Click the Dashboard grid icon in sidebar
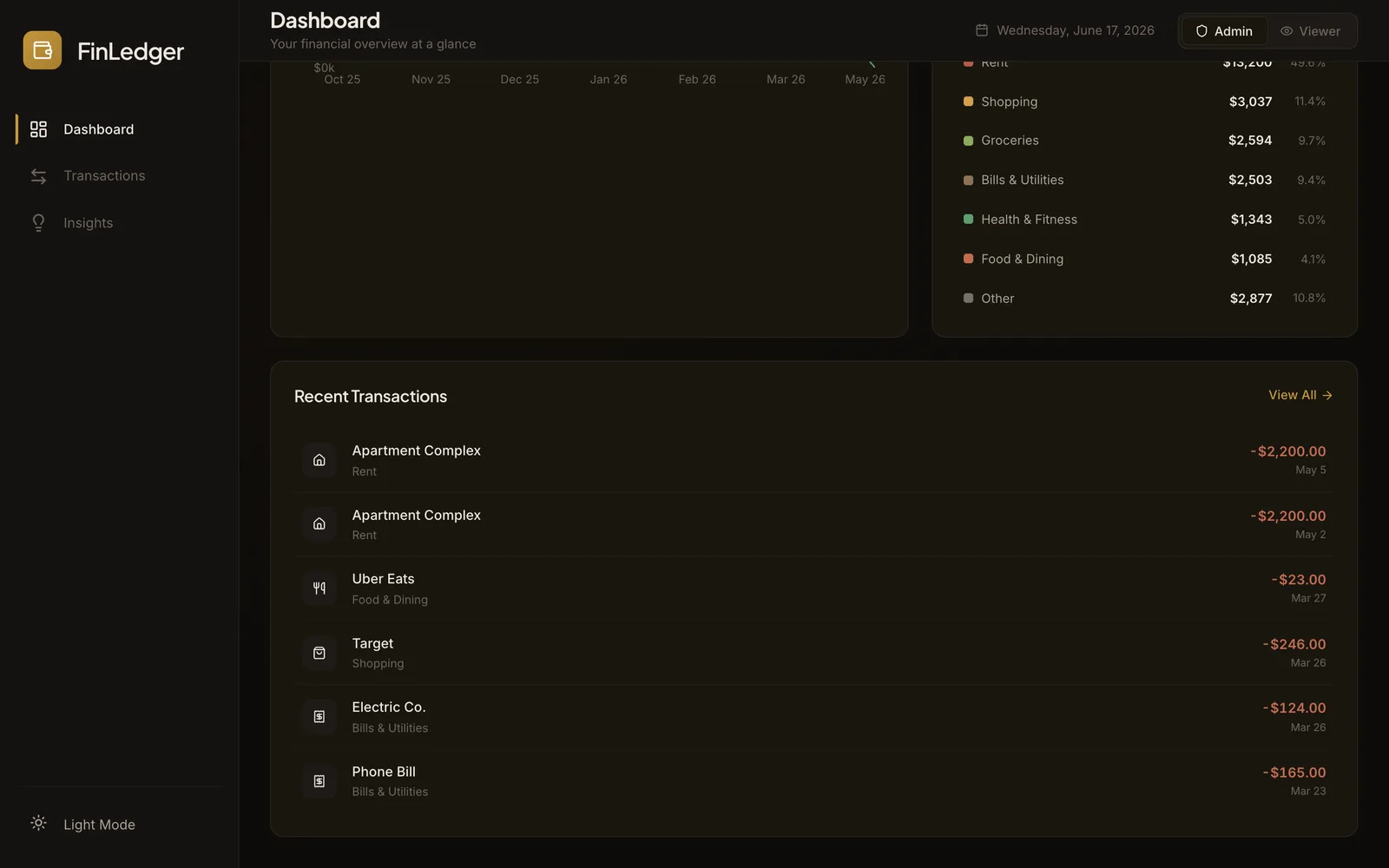 point(38,129)
